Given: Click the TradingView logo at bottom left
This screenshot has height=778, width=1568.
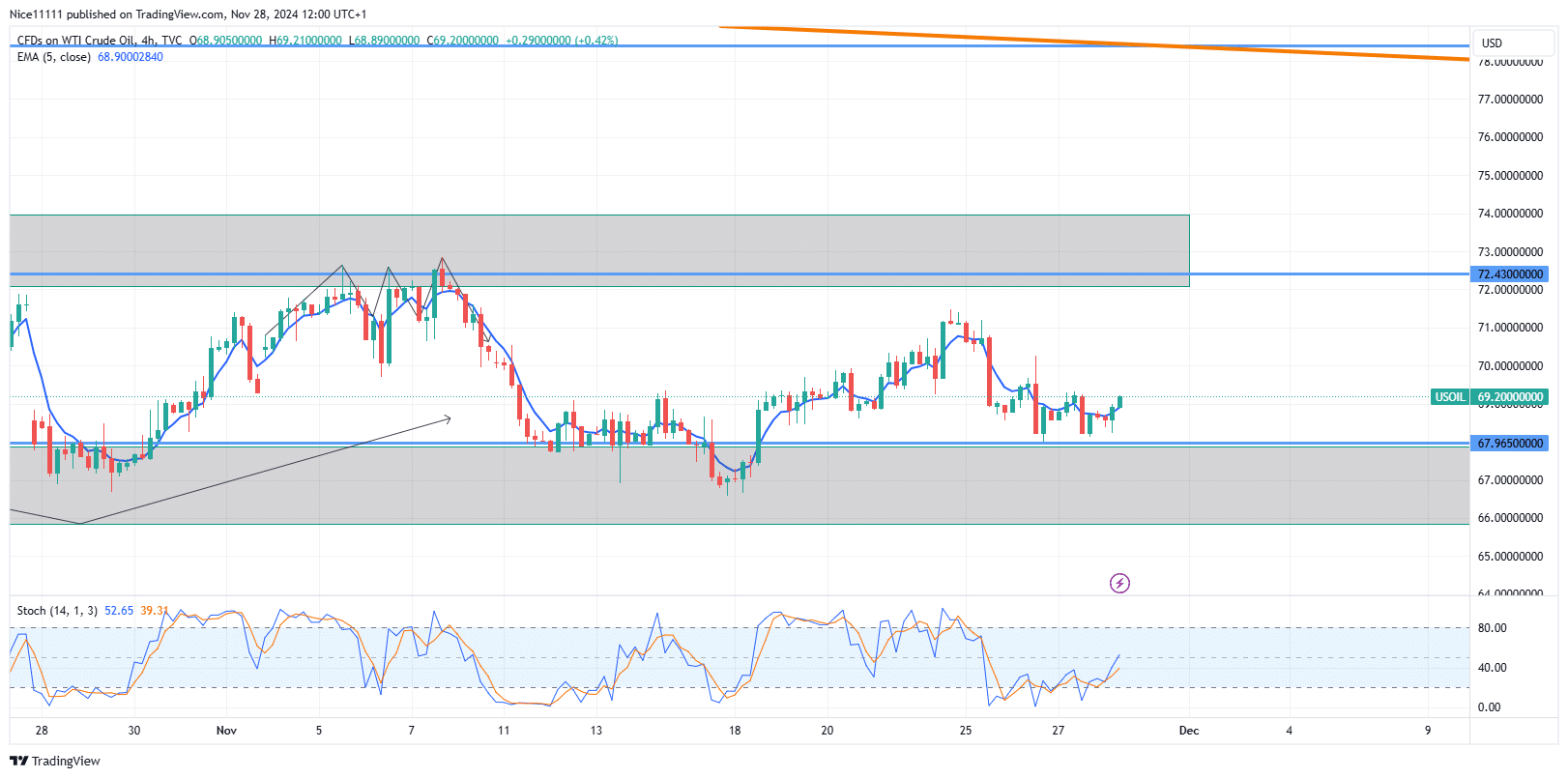Looking at the screenshot, I should pos(55,761).
